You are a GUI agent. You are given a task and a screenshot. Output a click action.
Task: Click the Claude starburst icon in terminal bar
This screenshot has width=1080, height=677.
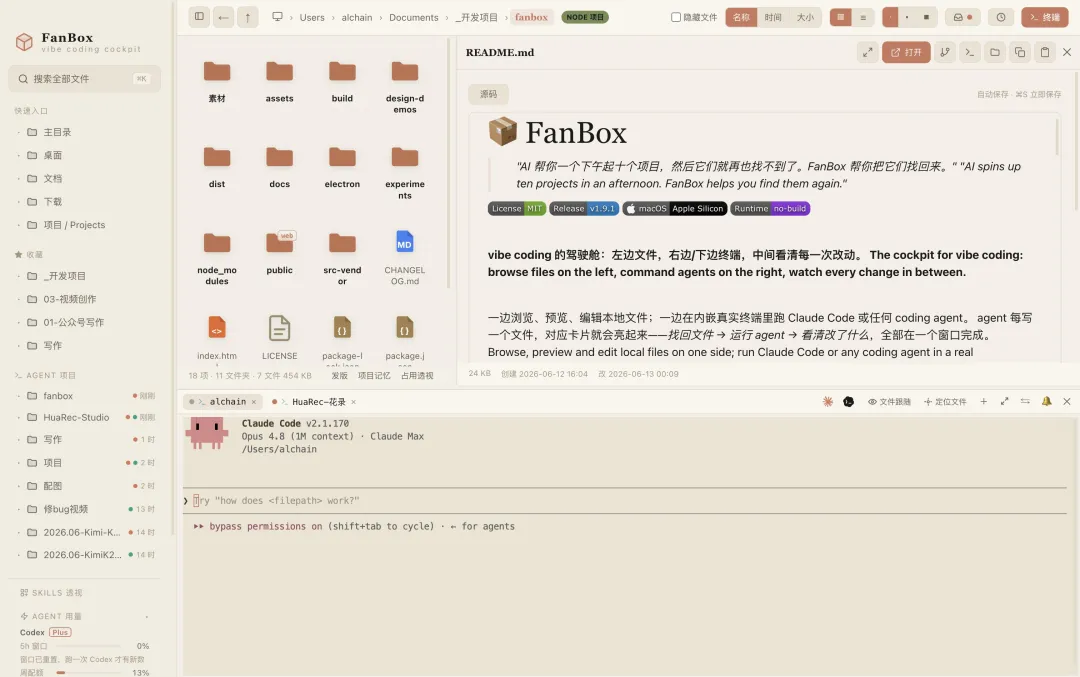828,402
